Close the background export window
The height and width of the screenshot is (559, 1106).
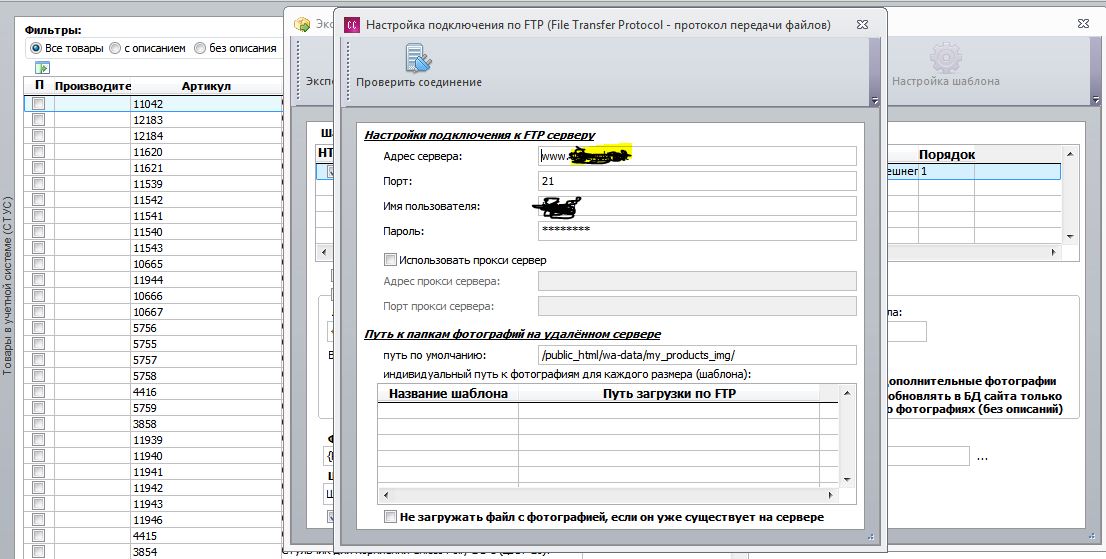point(1083,24)
